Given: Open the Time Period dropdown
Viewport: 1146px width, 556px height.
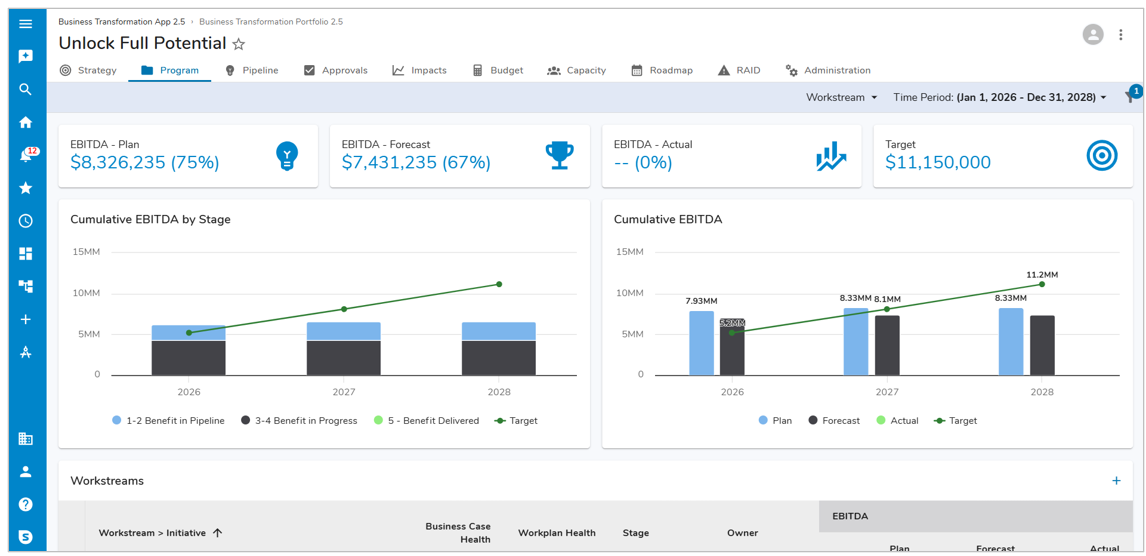Looking at the screenshot, I should (1000, 98).
